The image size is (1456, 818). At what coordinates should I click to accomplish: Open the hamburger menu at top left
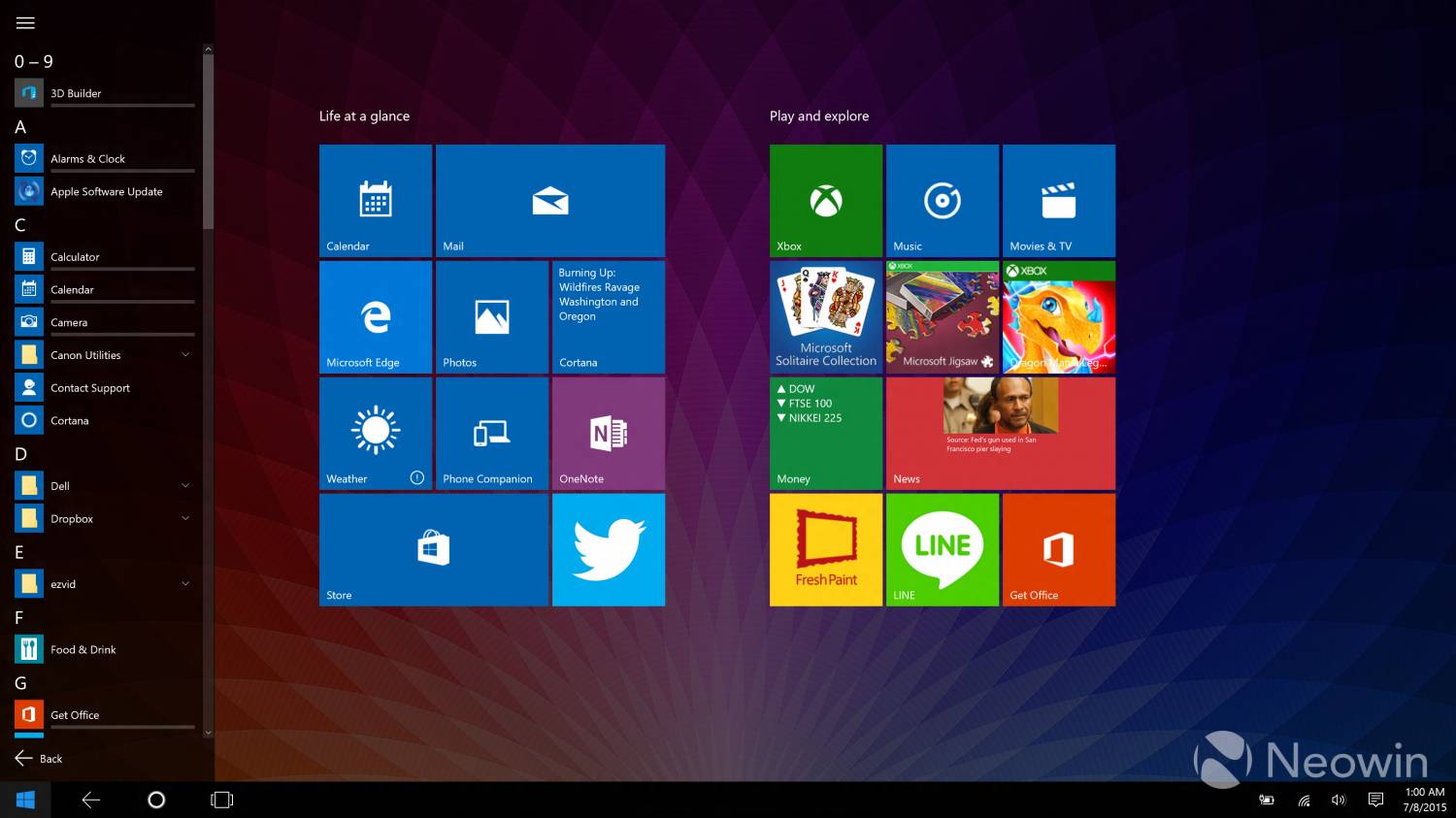25,22
